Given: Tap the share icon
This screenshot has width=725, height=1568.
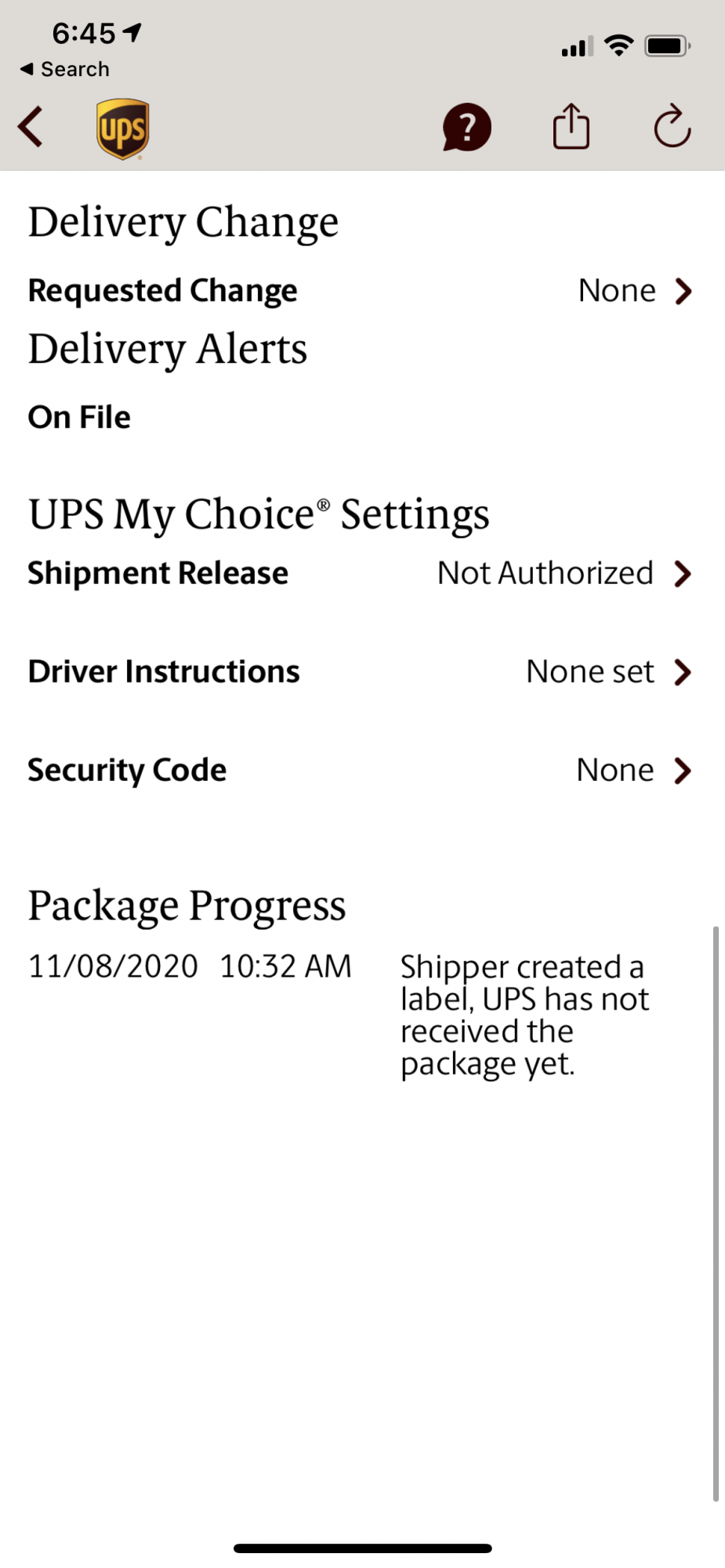Looking at the screenshot, I should pos(571,127).
